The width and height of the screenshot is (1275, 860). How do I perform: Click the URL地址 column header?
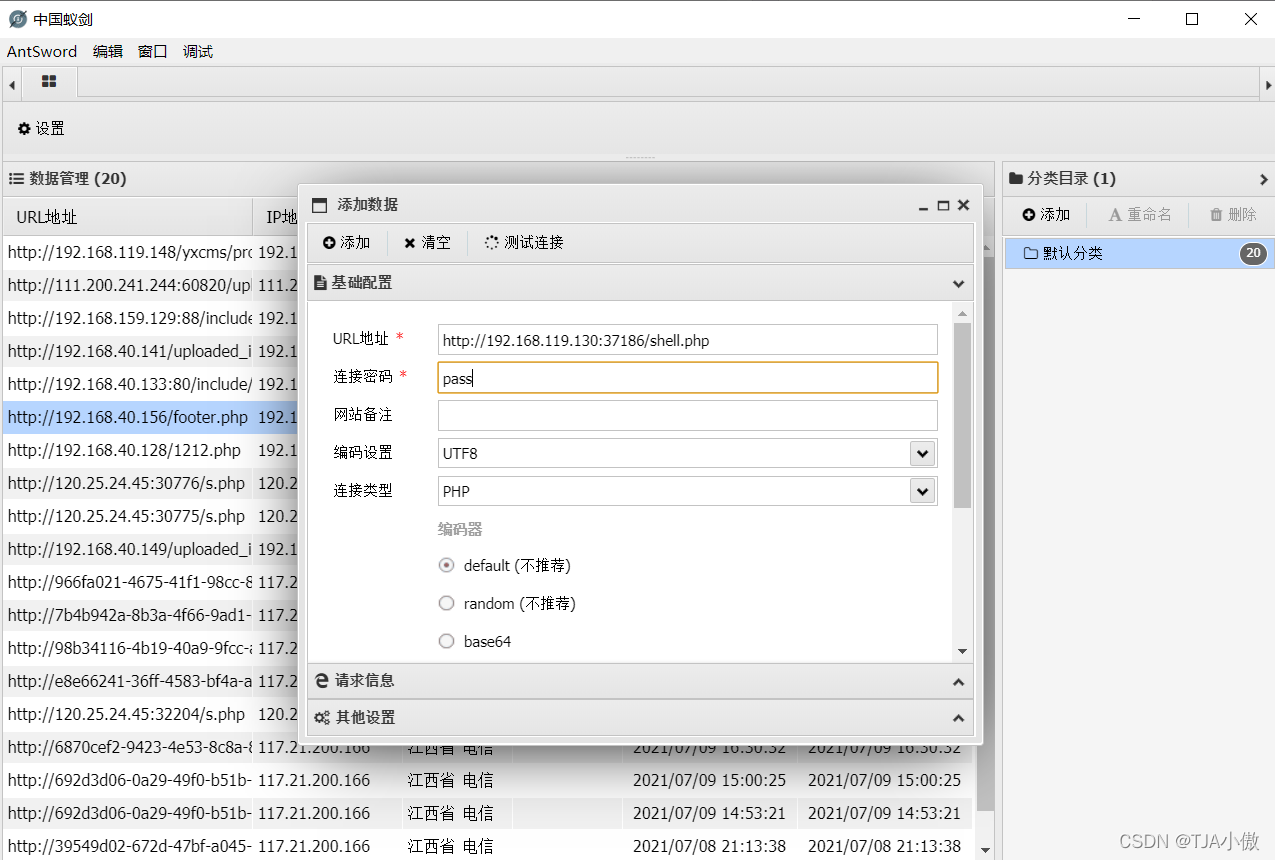pos(127,217)
